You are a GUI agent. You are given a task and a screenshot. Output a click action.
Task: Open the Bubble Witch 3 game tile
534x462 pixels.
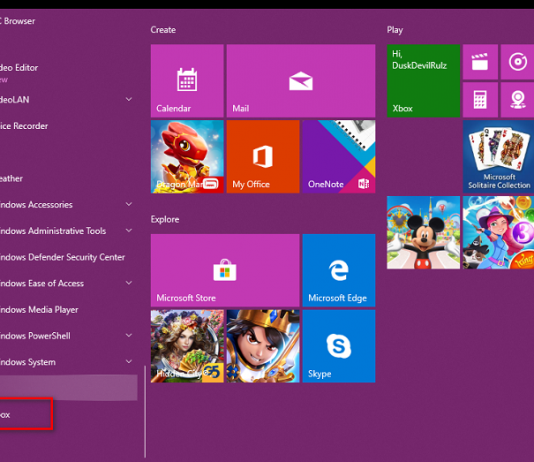tap(498, 233)
